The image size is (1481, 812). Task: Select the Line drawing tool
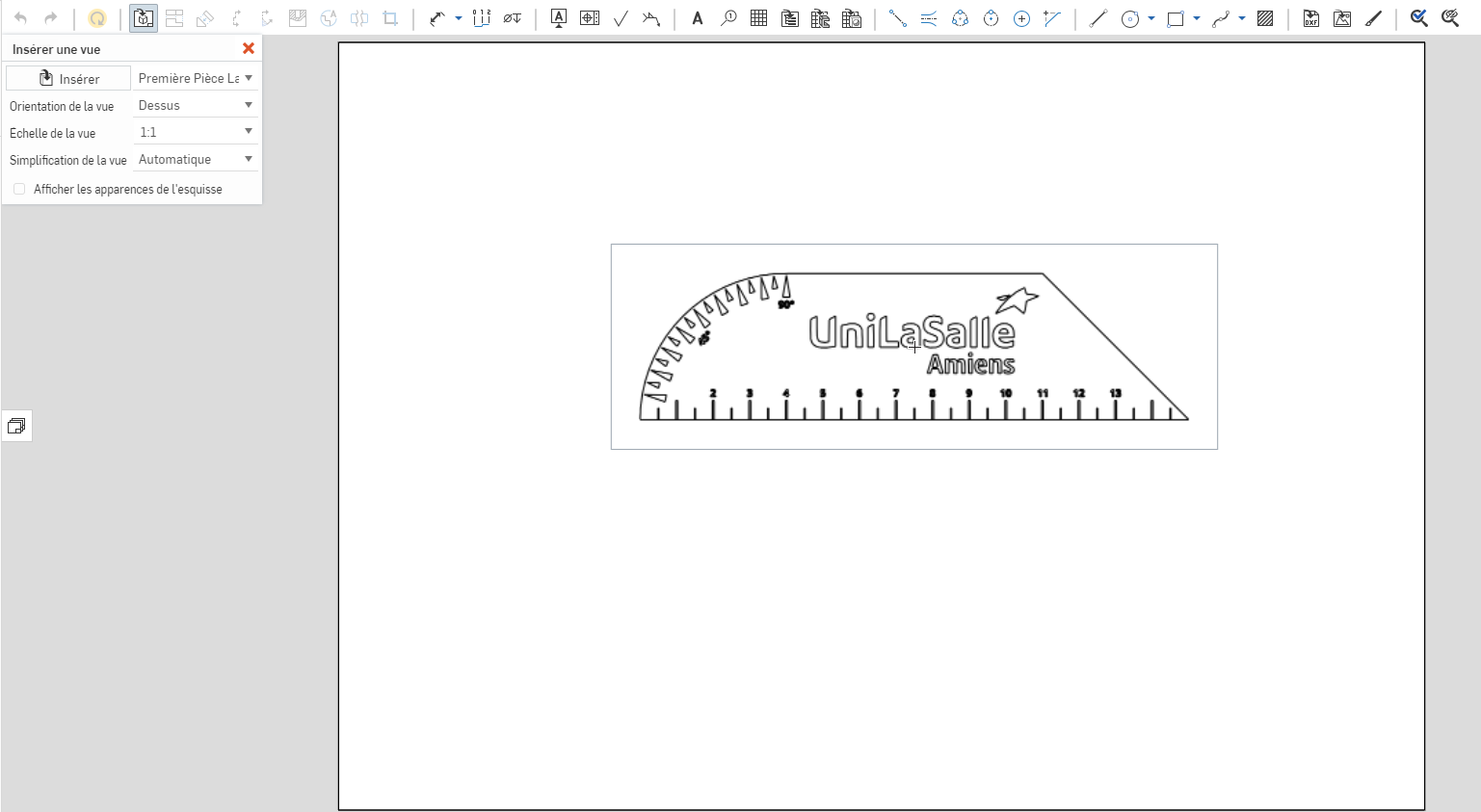tap(1098, 18)
